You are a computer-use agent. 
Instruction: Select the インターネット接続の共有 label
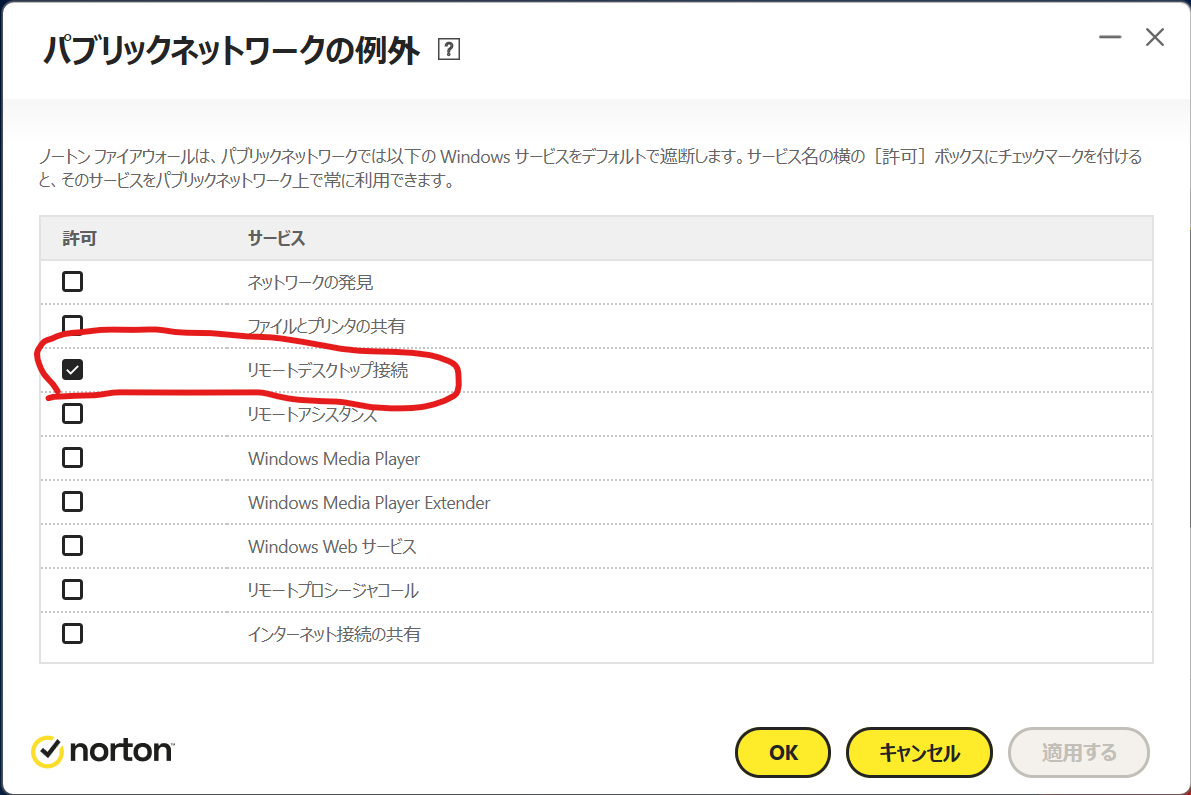[x=333, y=635]
